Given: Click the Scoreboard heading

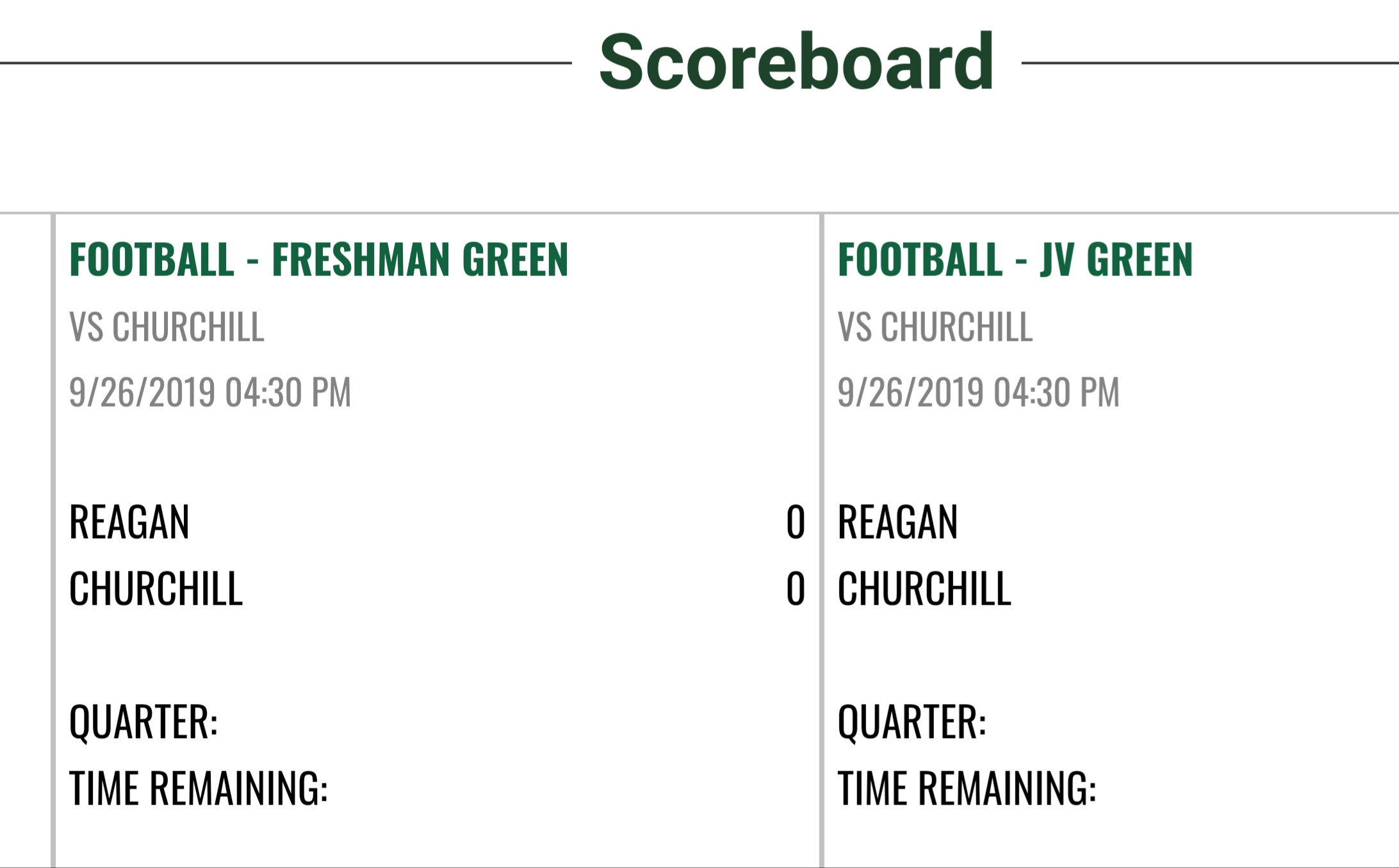Looking at the screenshot, I should pos(796,62).
